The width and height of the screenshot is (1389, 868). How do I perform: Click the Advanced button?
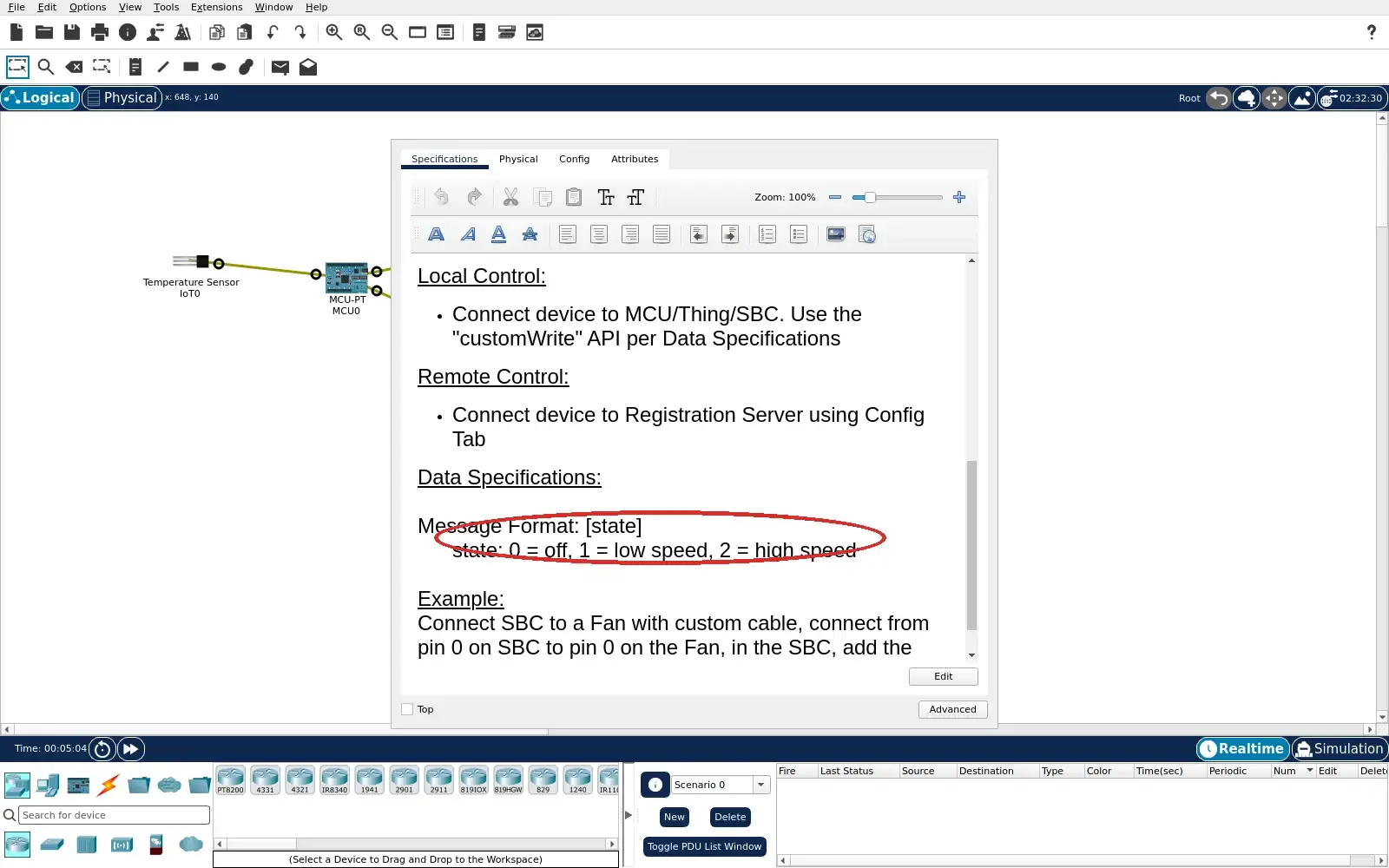pos(952,709)
